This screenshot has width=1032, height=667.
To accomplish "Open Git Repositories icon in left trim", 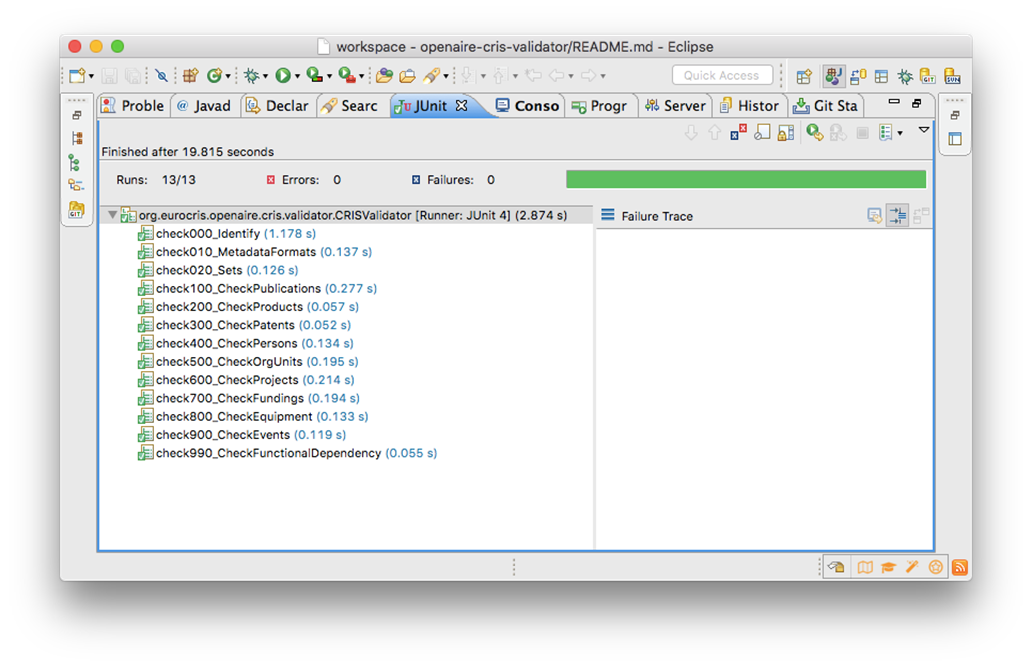I will (76, 209).
